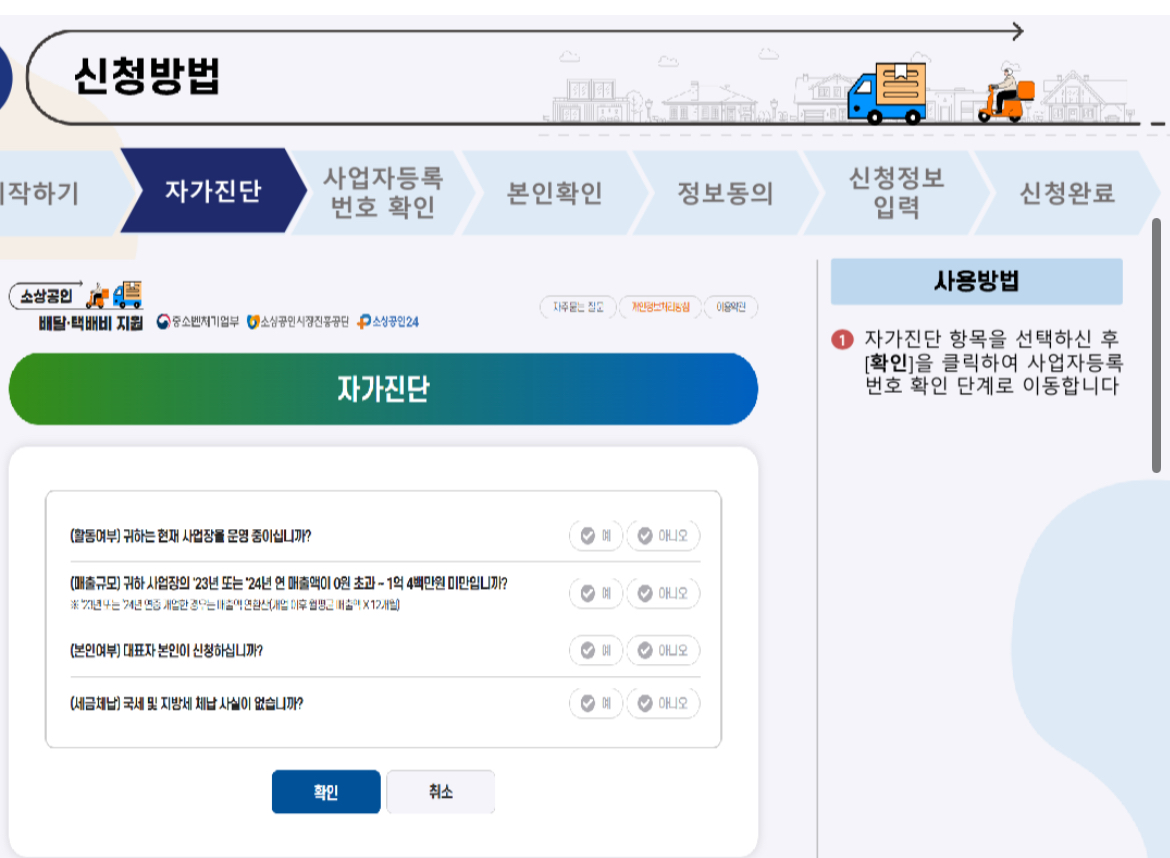Click the 취소 button
1170x858 pixels.
pos(440,792)
